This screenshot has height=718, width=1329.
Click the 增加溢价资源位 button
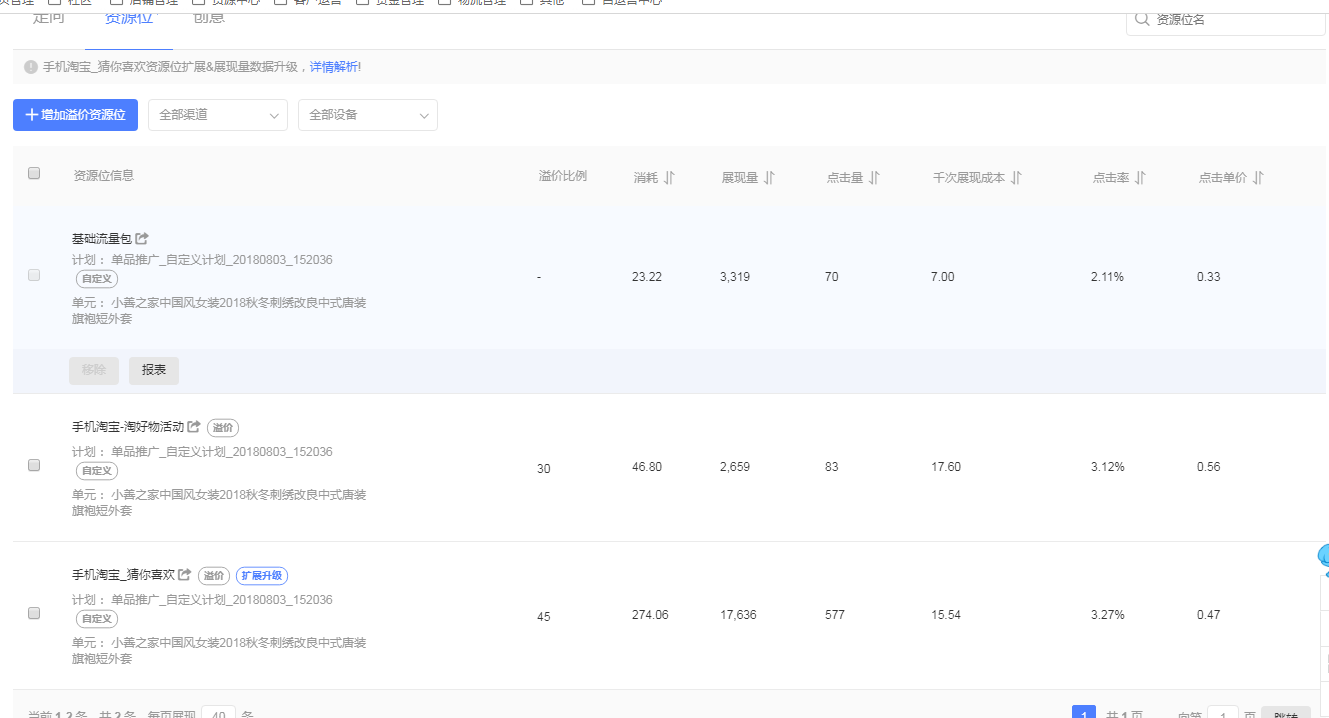(76, 115)
